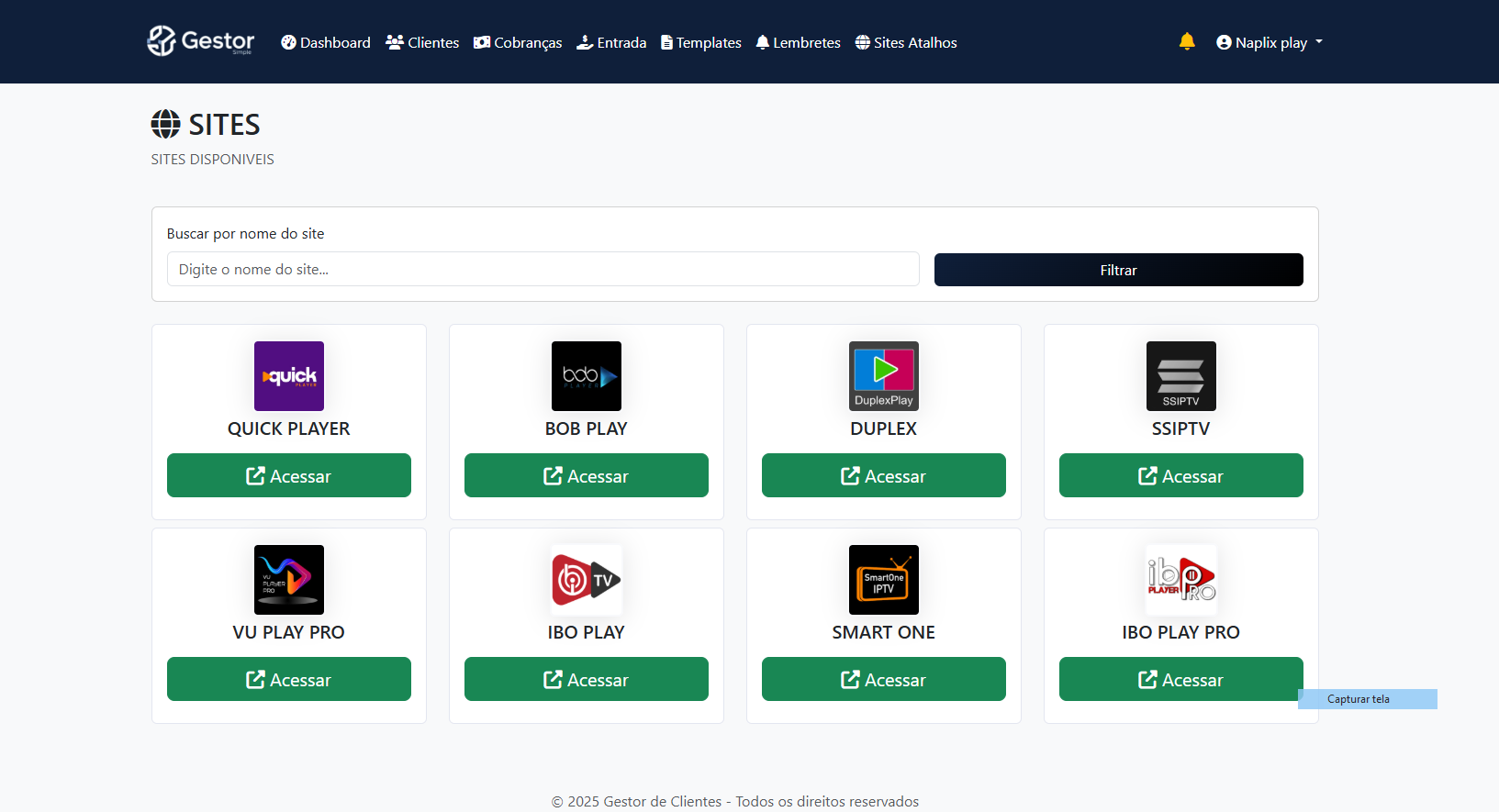Go to the Clientes page

tap(422, 42)
